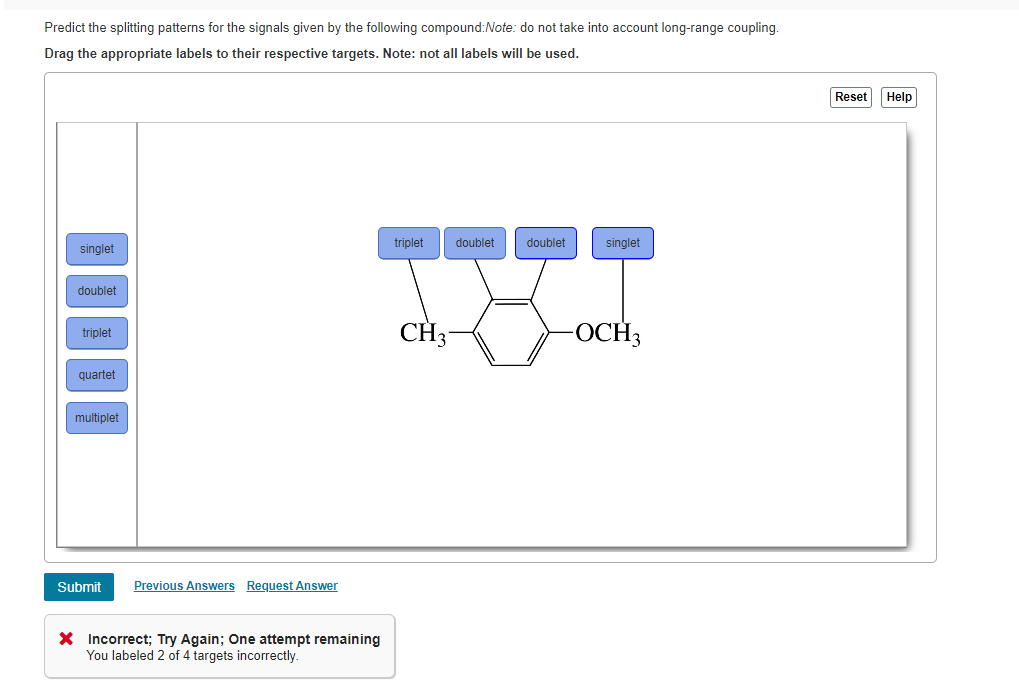Select the quartet label in the bin
Viewport: 1019px width, 693px height.
click(96, 375)
